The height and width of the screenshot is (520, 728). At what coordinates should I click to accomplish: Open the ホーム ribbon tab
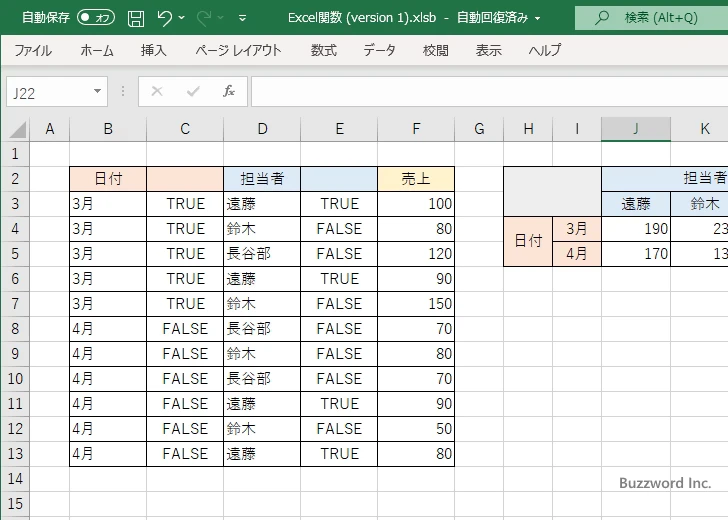(x=97, y=50)
